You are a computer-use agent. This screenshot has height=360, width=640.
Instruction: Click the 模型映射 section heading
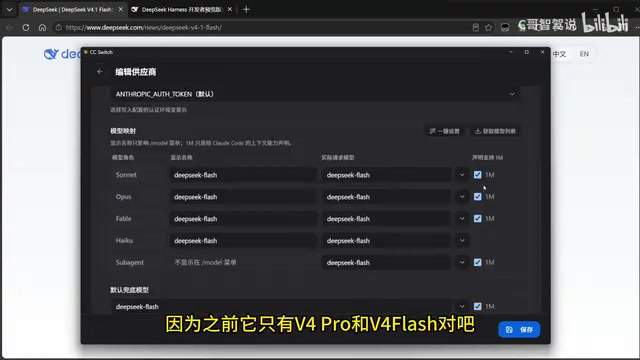click(x=123, y=131)
